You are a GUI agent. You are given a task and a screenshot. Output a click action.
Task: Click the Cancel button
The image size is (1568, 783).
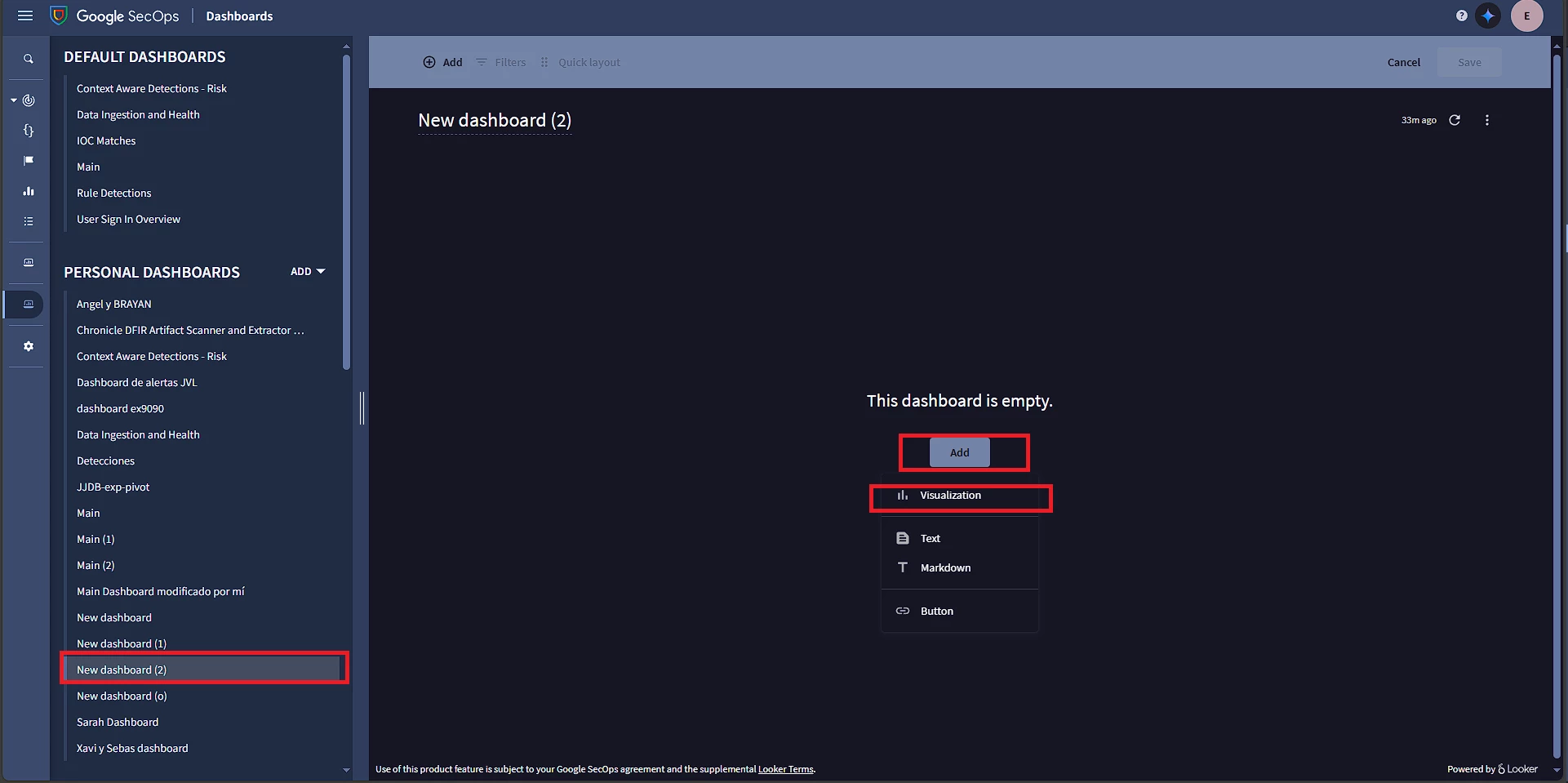click(x=1403, y=62)
